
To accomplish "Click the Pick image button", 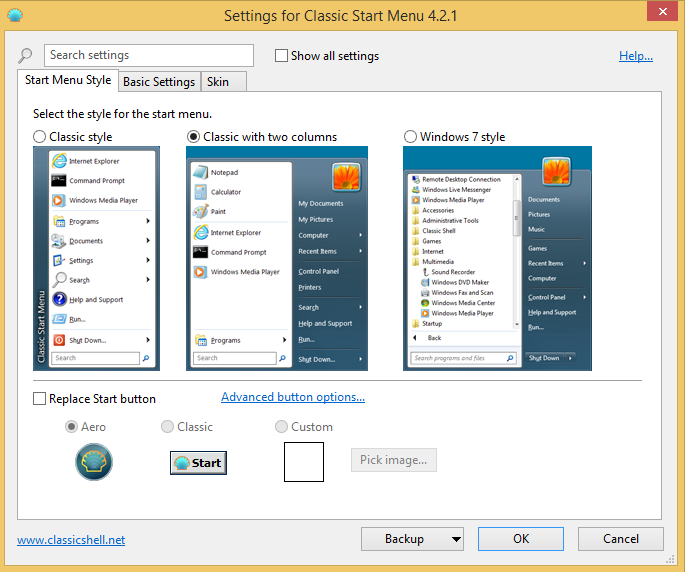I will pyautogui.click(x=394, y=460).
